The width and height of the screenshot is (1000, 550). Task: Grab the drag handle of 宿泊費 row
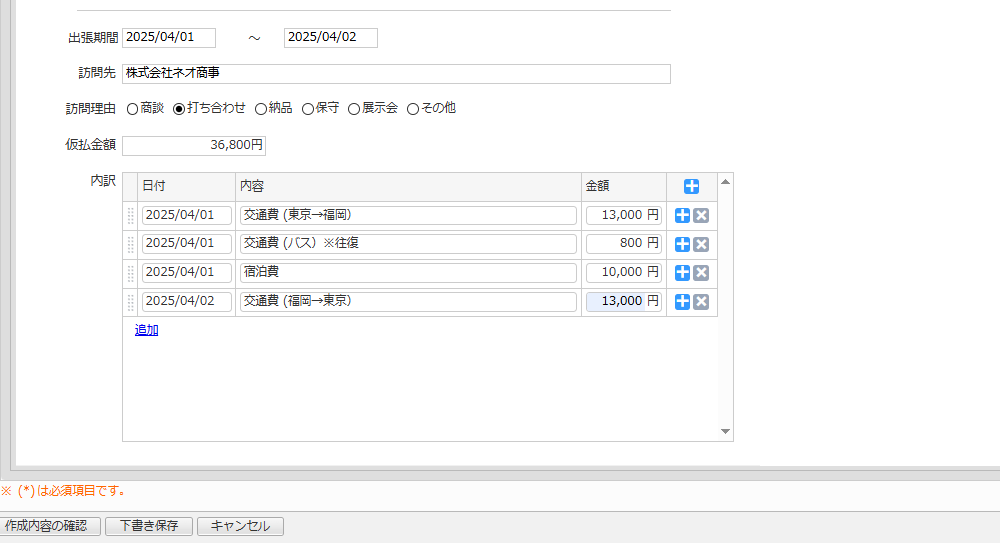pyautogui.click(x=130, y=273)
